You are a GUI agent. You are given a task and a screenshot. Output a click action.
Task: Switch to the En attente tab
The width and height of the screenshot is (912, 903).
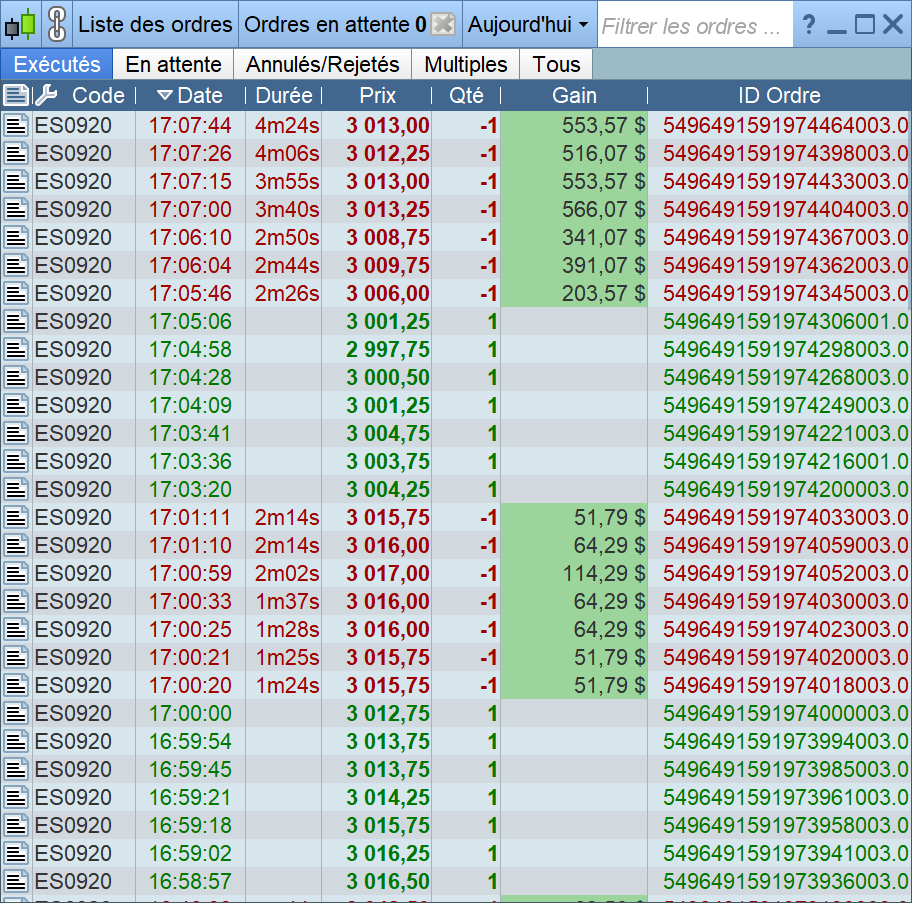[173, 64]
